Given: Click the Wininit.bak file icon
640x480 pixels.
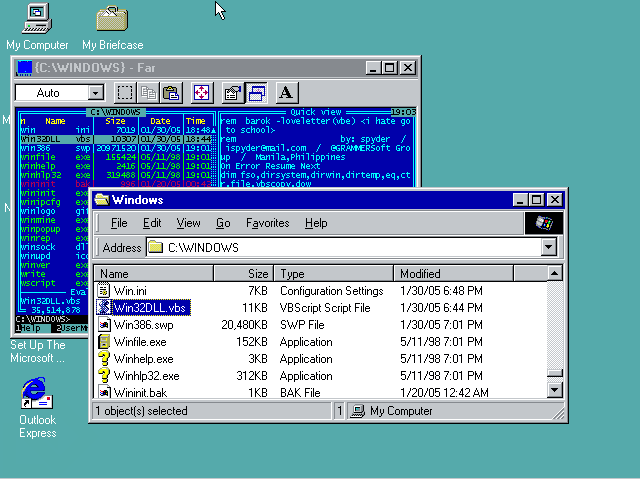Looking at the screenshot, I should tap(104, 392).
